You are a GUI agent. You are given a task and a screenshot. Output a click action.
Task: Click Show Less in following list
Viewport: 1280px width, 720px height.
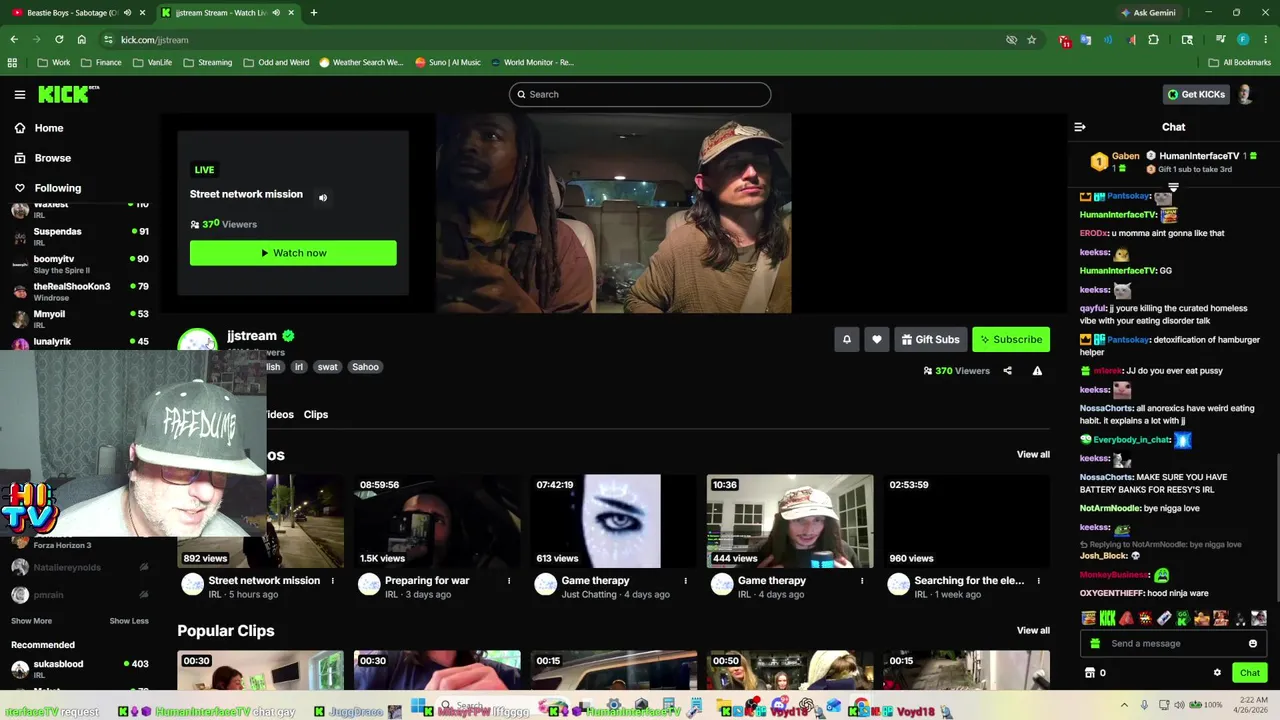tap(129, 621)
